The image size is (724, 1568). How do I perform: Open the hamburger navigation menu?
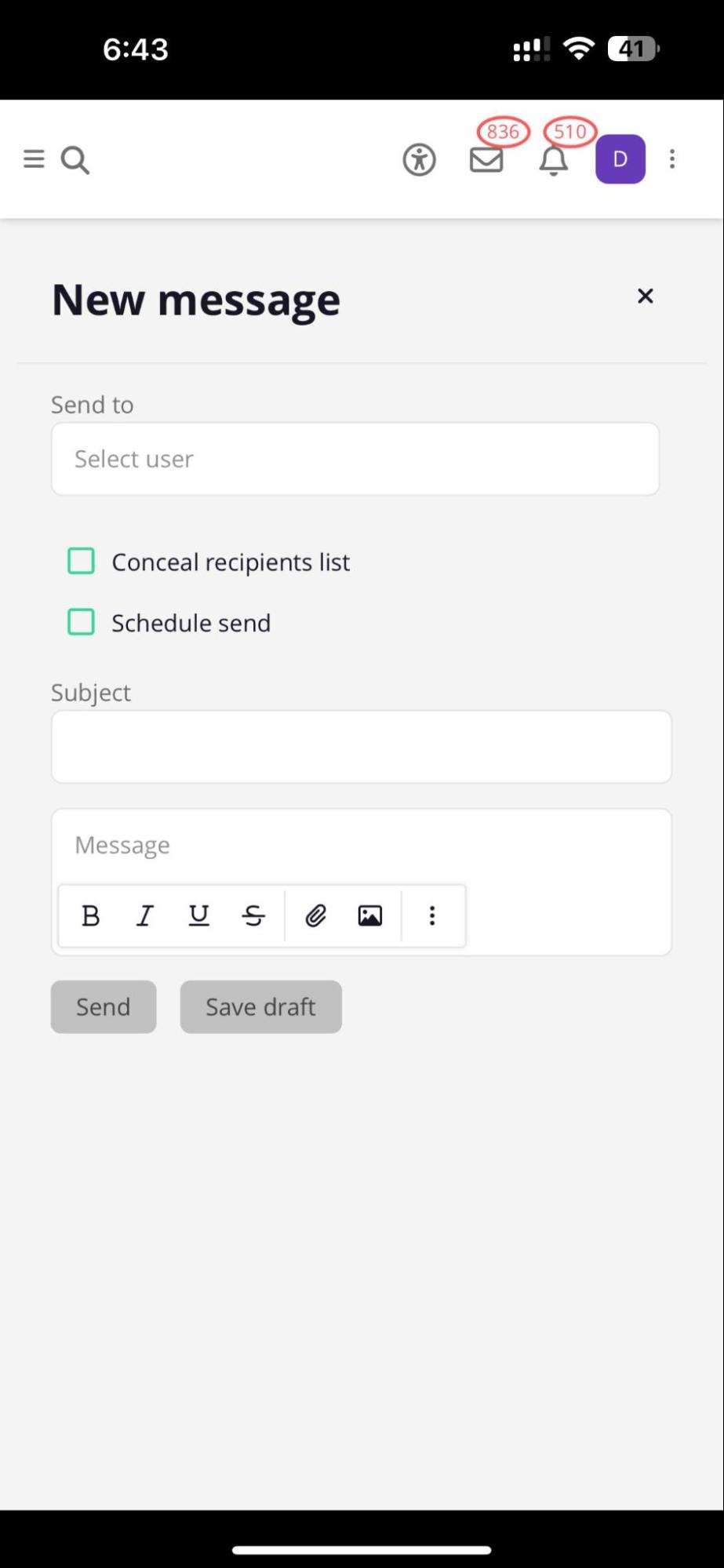pos(34,159)
